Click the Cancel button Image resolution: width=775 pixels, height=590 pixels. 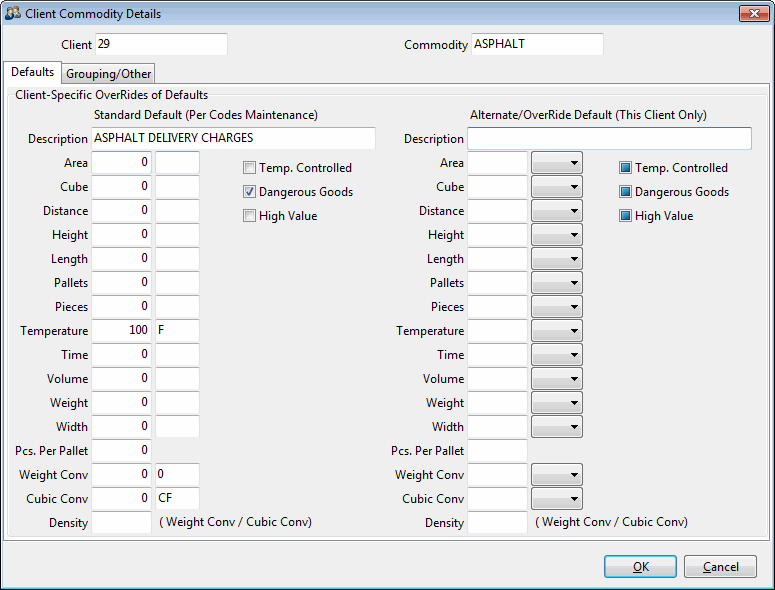[x=720, y=567]
